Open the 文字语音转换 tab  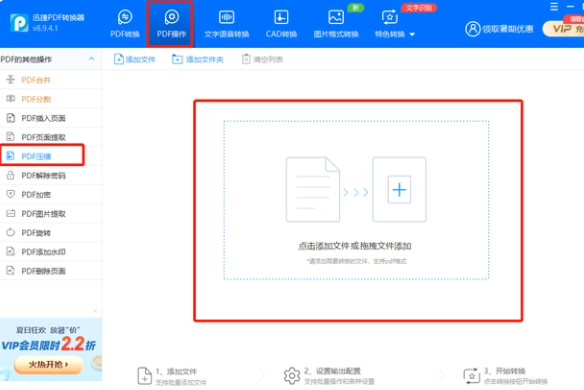(x=226, y=24)
